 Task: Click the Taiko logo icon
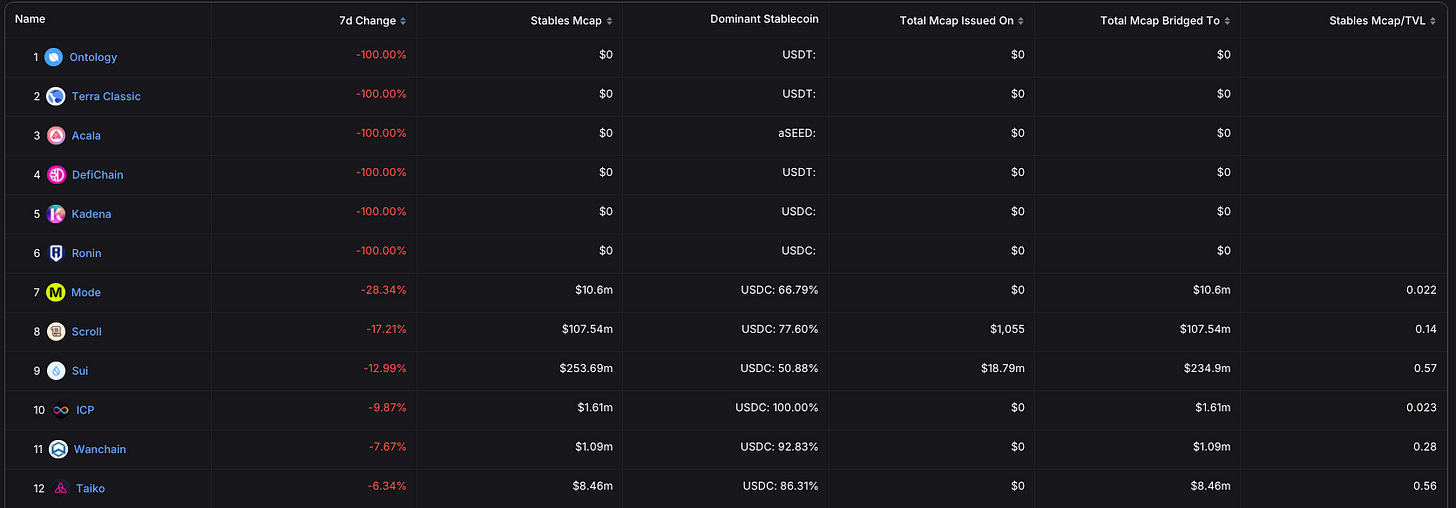(61, 488)
